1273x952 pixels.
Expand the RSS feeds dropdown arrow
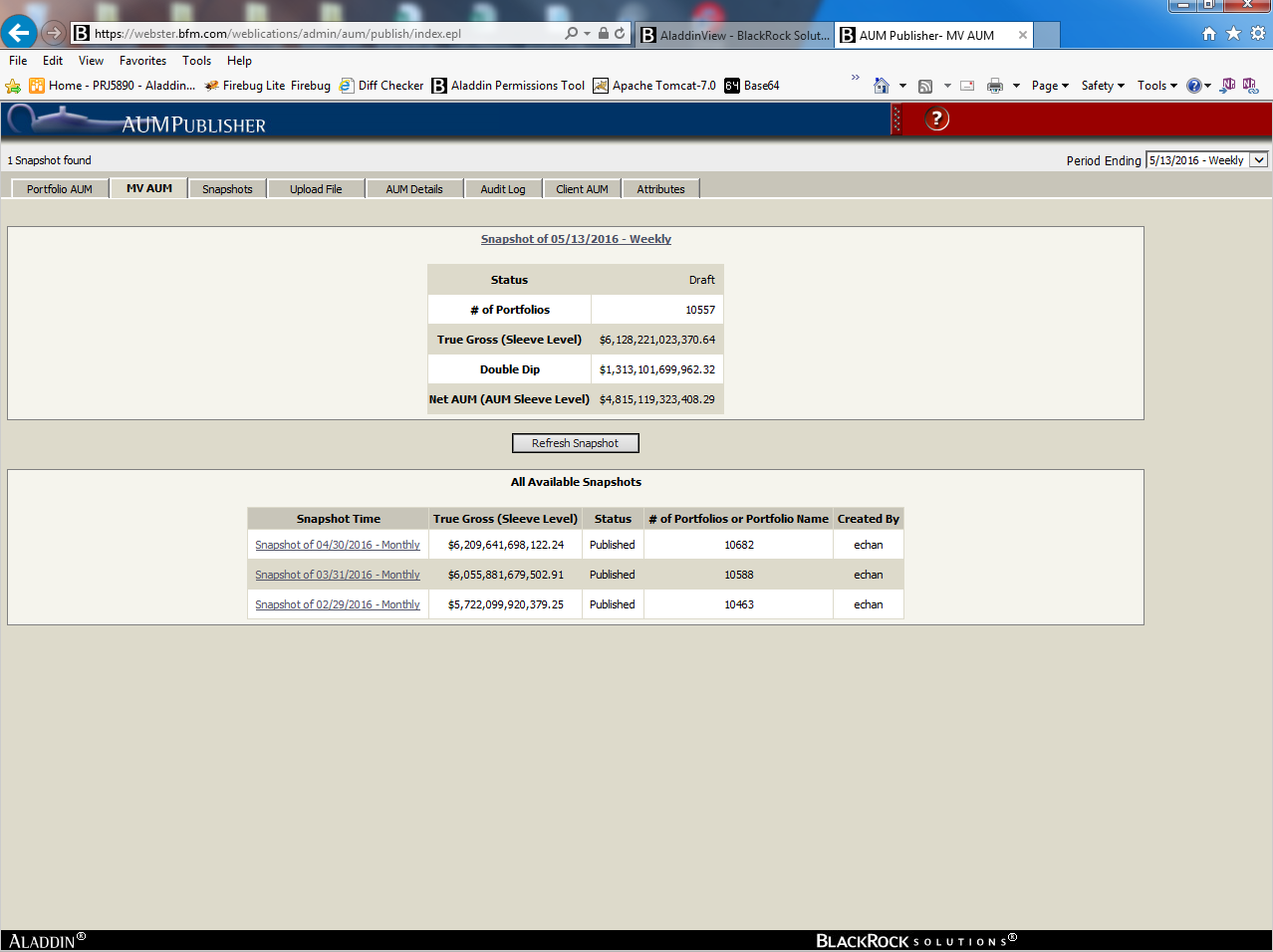point(947,86)
